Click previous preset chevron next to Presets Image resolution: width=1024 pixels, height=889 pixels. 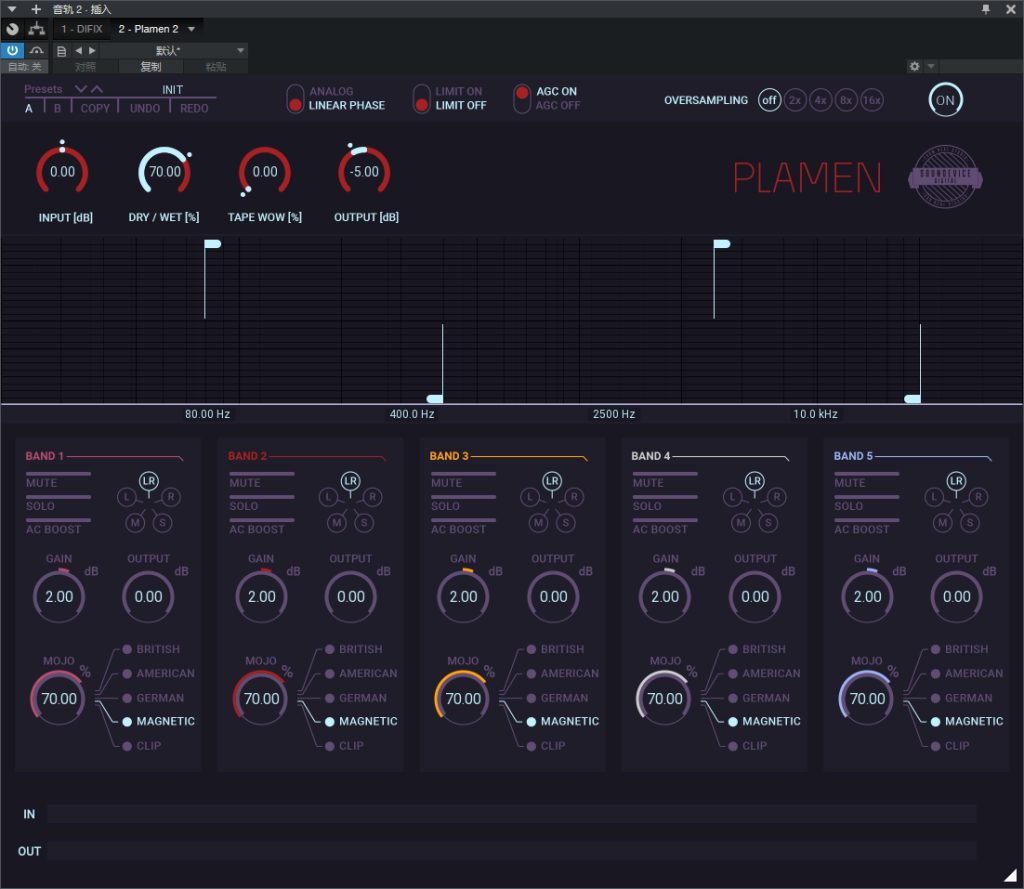(x=81, y=89)
